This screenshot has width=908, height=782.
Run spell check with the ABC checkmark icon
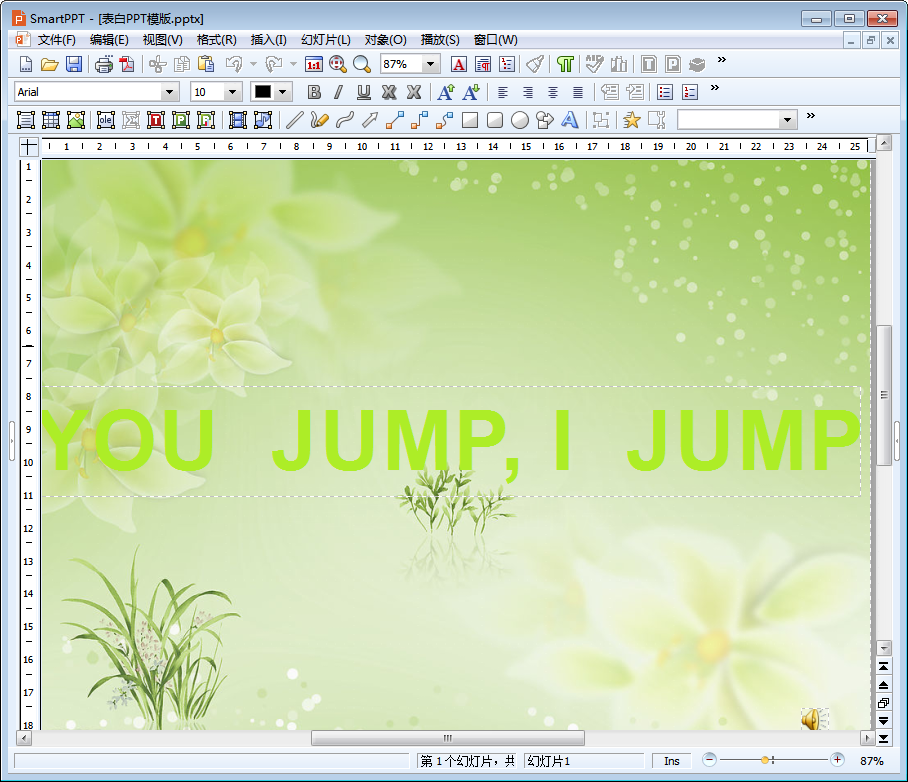point(594,64)
